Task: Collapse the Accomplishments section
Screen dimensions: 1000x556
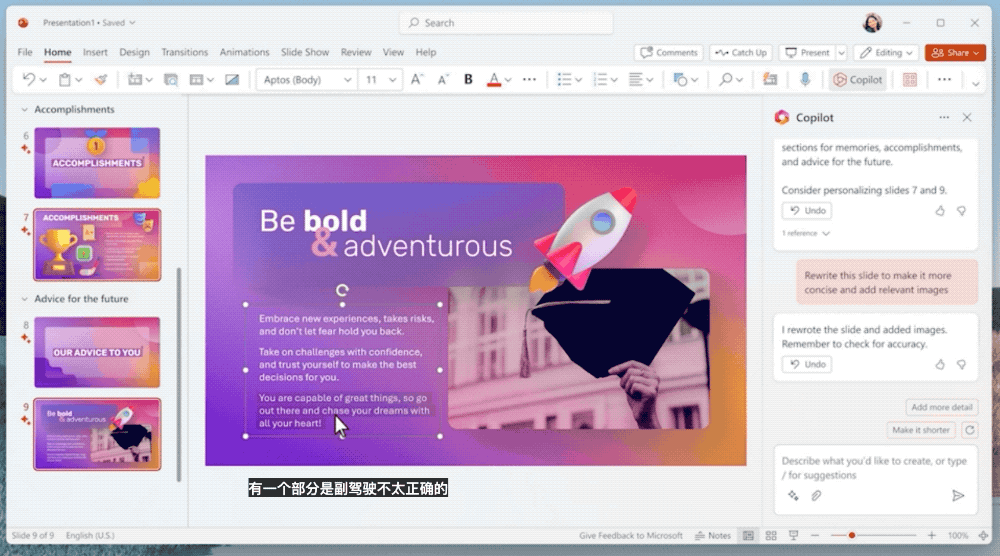Action: 25,110
